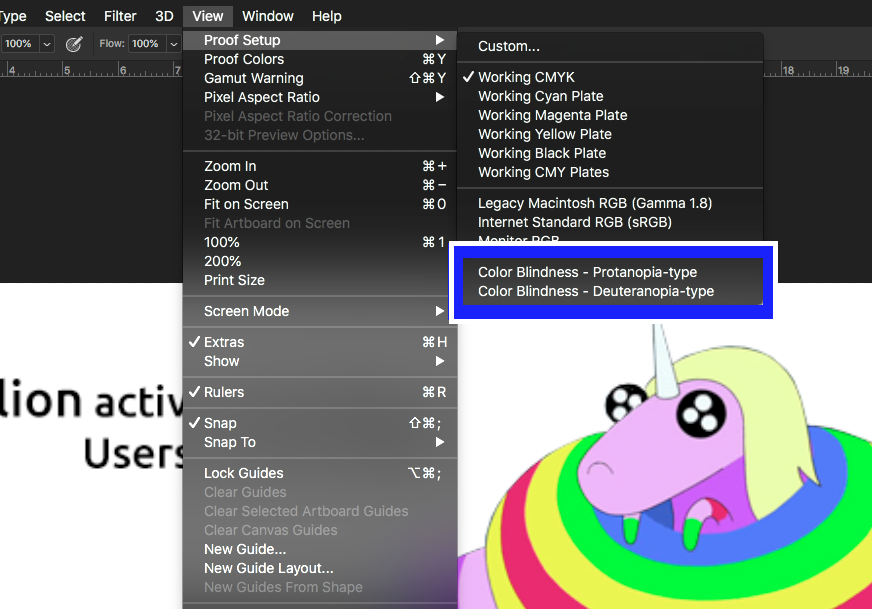Choose Zoom Out
Viewport: 872px width, 609px height.
click(320, 185)
